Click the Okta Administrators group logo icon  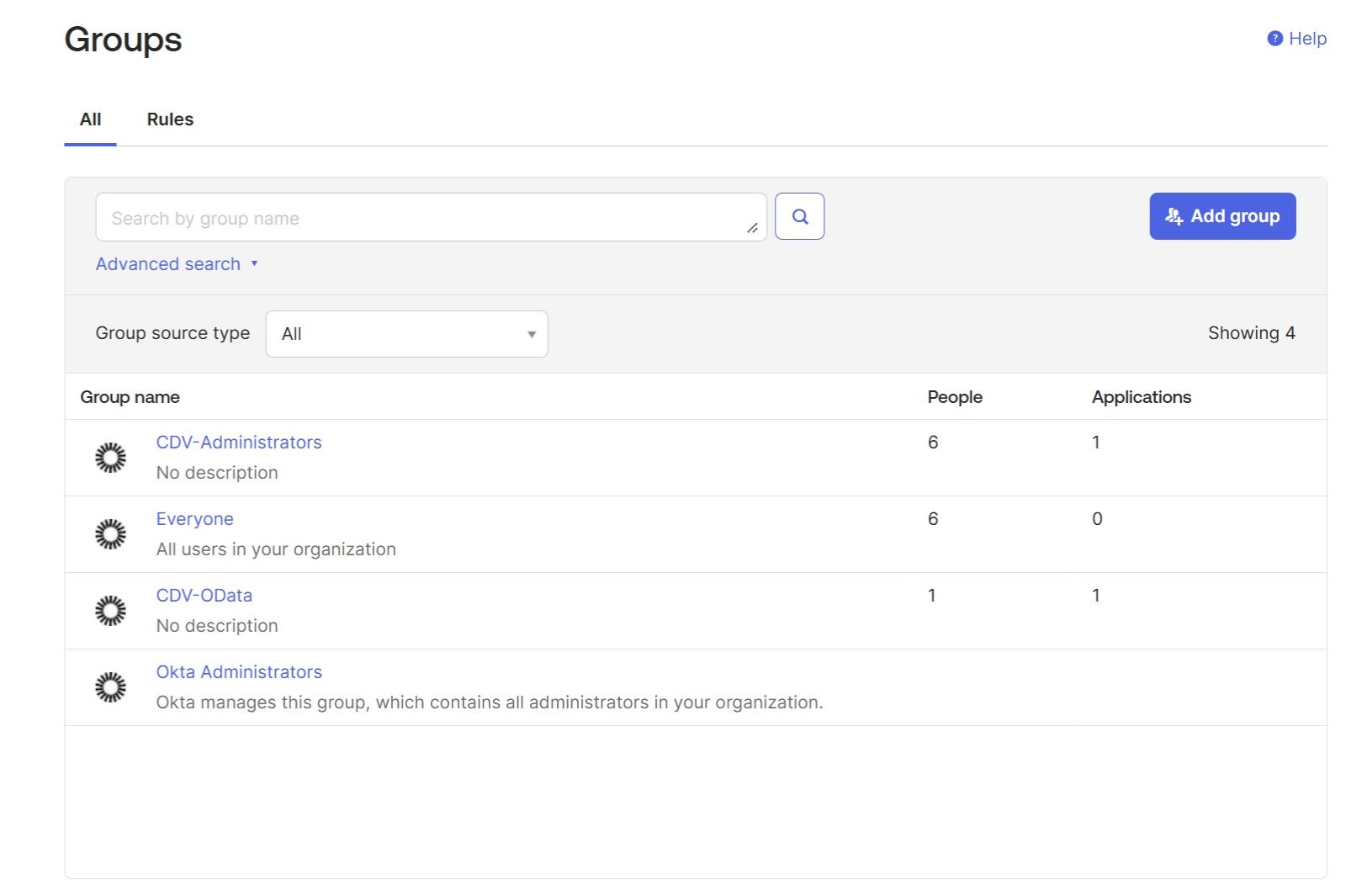[x=110, y=687]
